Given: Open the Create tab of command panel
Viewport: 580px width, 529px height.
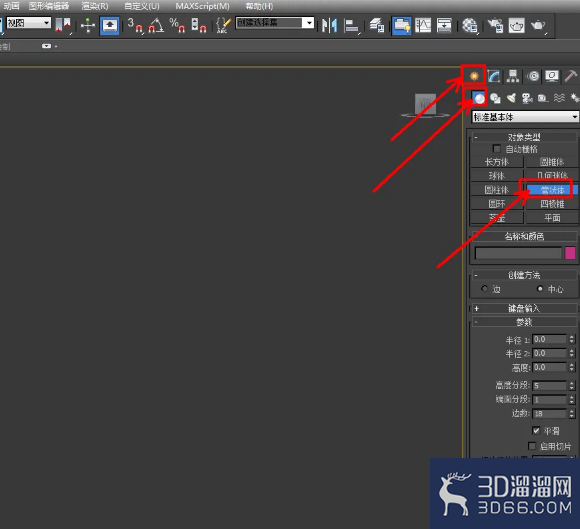Looking at the screenshot, I should tap(474, 76).
